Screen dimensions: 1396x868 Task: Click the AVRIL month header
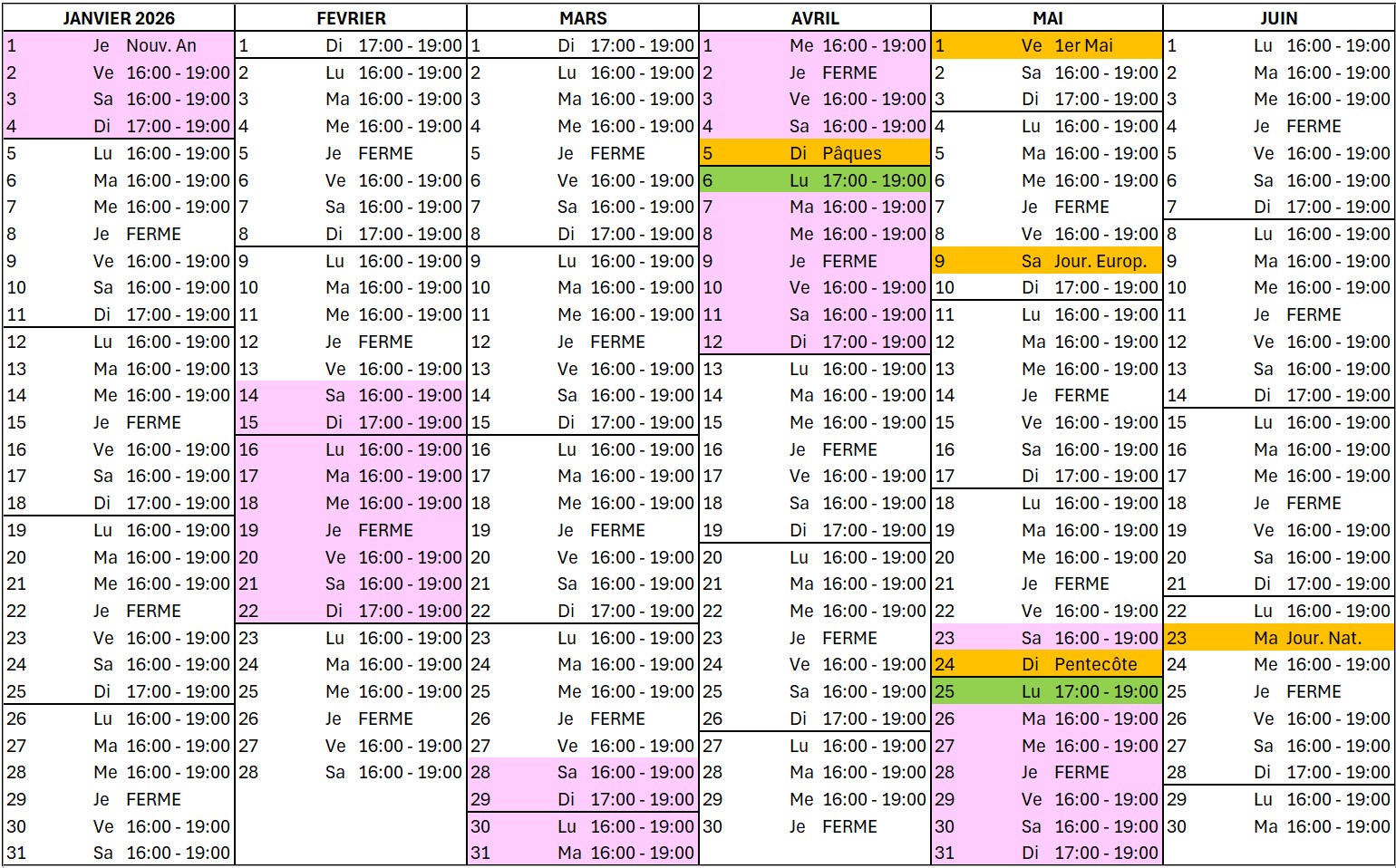coord(815,18)
